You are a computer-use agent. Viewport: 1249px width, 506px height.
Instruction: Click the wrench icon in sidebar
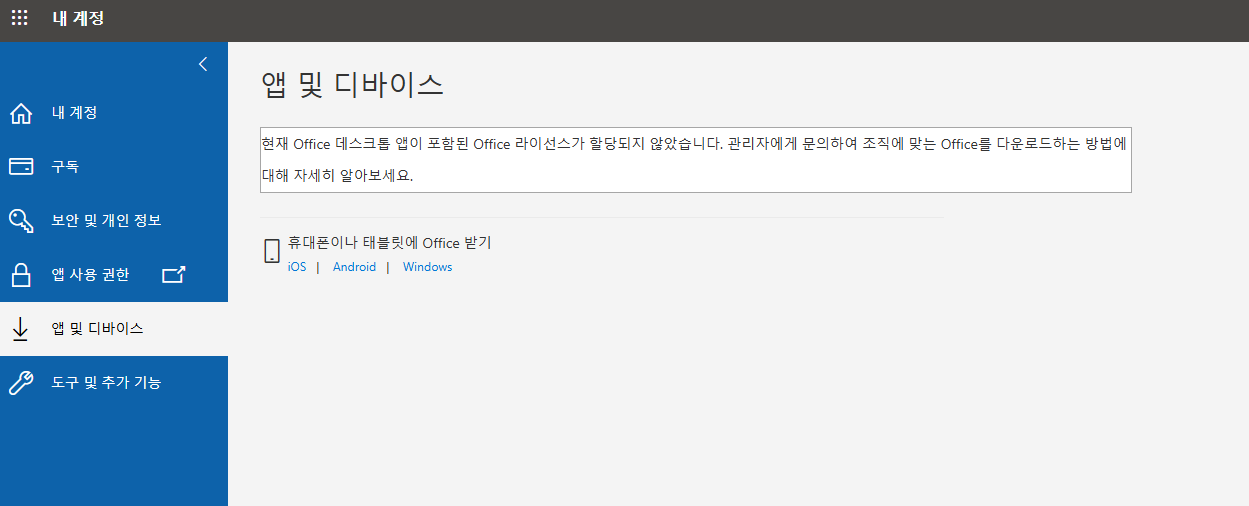20,382
